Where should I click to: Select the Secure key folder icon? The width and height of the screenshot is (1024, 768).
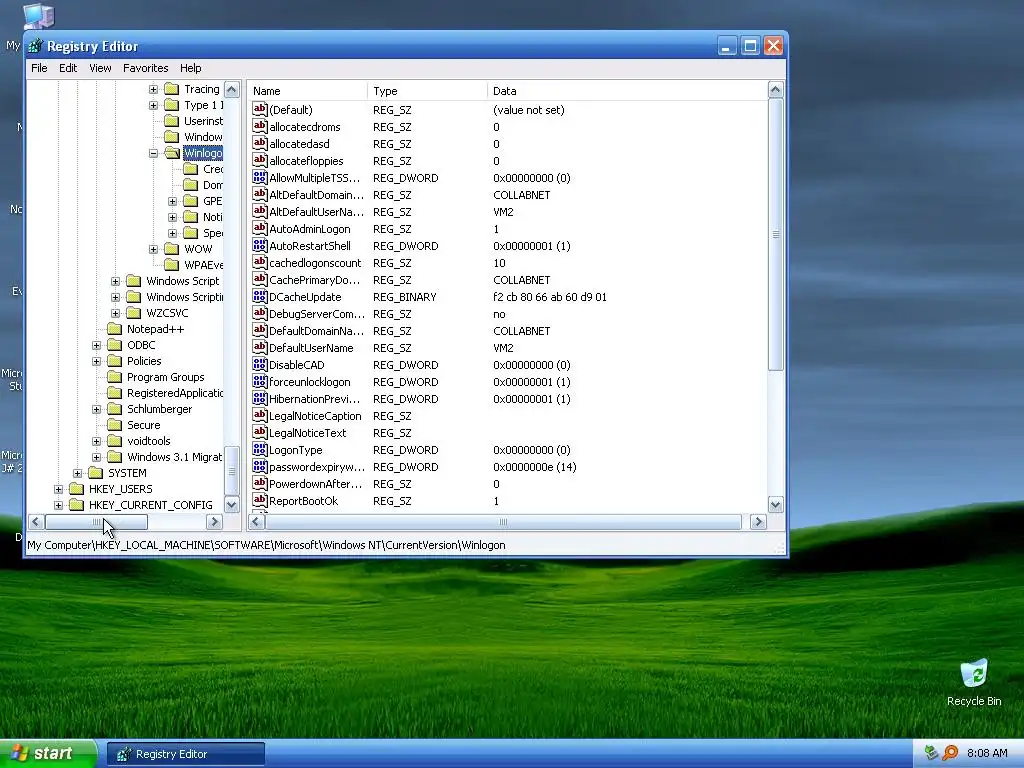(x=114, y=425)
